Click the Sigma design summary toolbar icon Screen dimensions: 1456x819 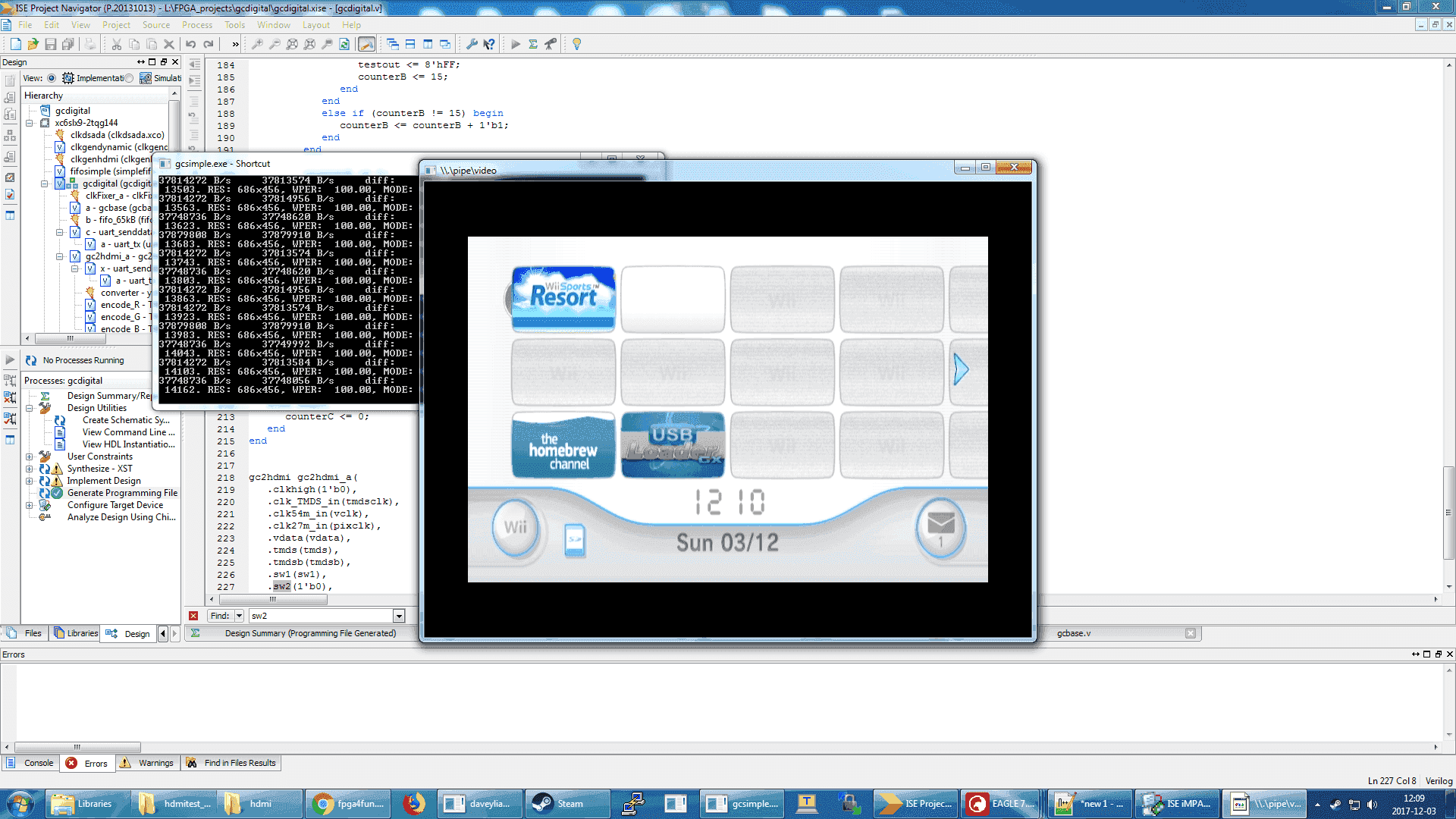coord(533,44)
